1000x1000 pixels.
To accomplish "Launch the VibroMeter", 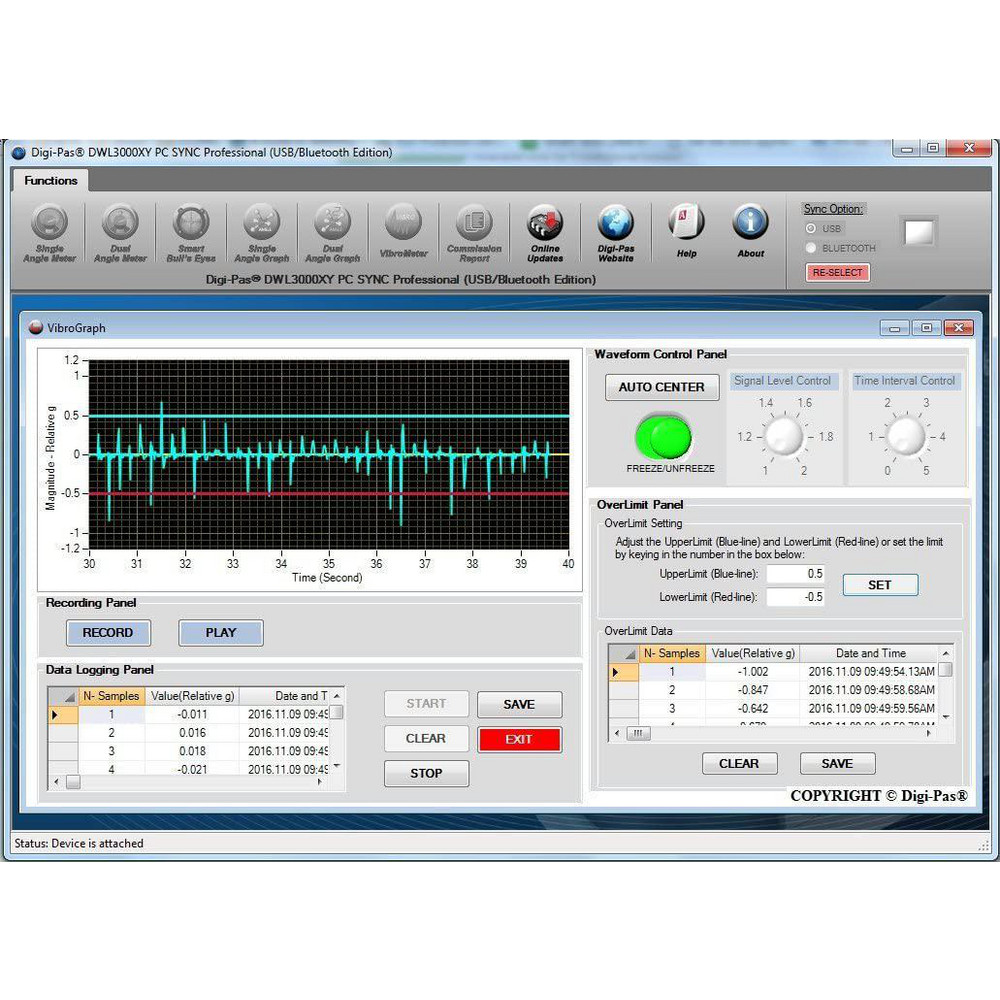I will (403, 230).
